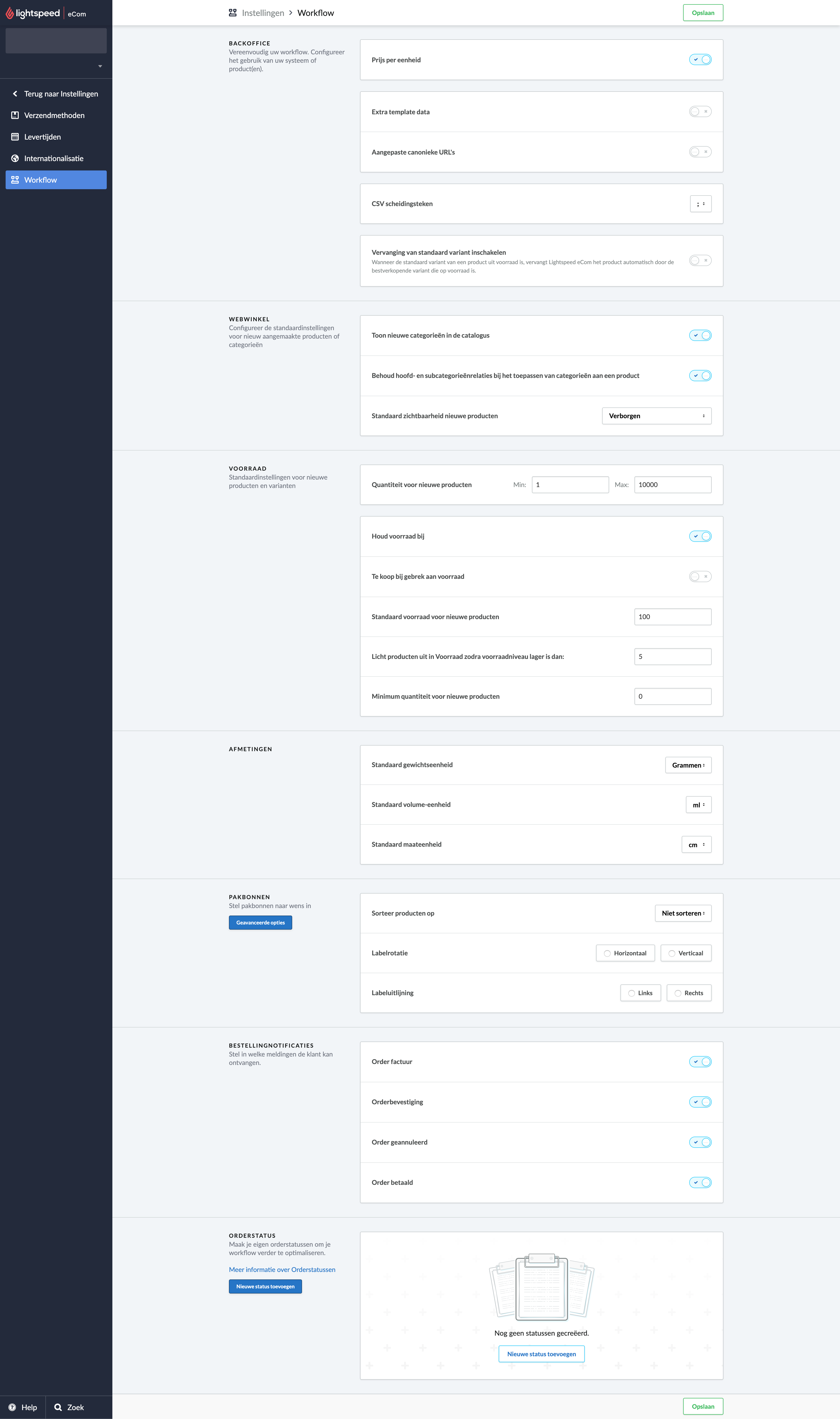Open Standaard zichtbaarheid Verborgen dropdown
This screenshot has width=840, height=1419.
pyautogui.click(x=657, y=416)
